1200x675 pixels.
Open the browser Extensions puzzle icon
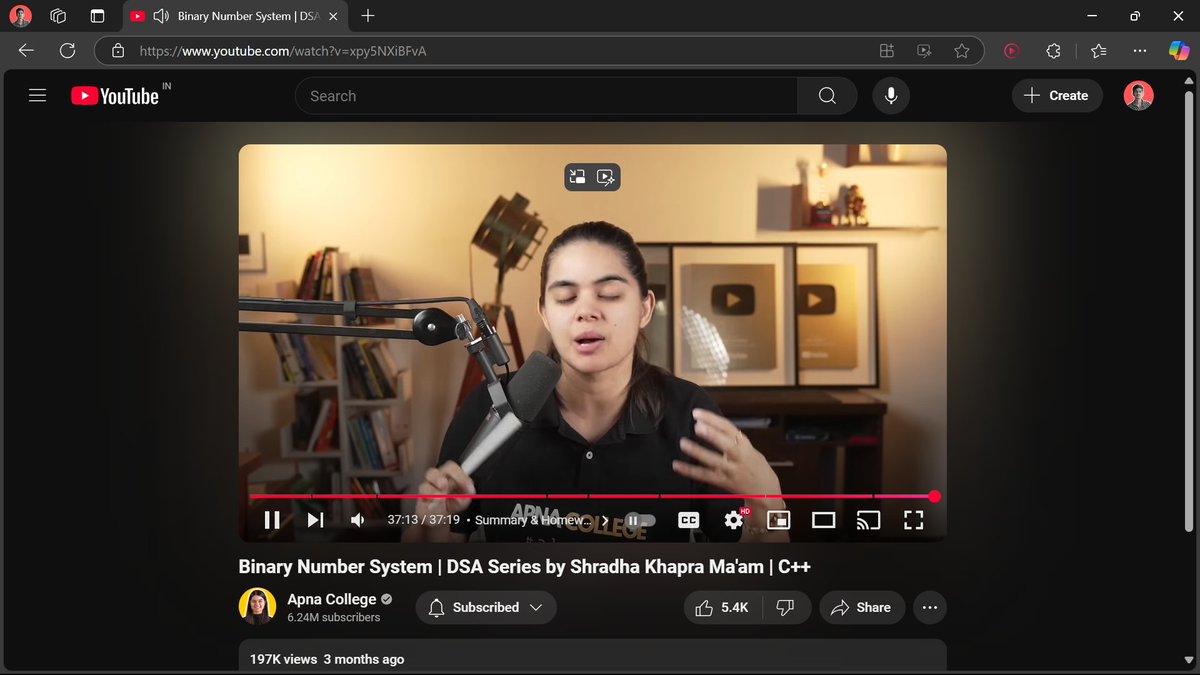(x=1054, y=50)
